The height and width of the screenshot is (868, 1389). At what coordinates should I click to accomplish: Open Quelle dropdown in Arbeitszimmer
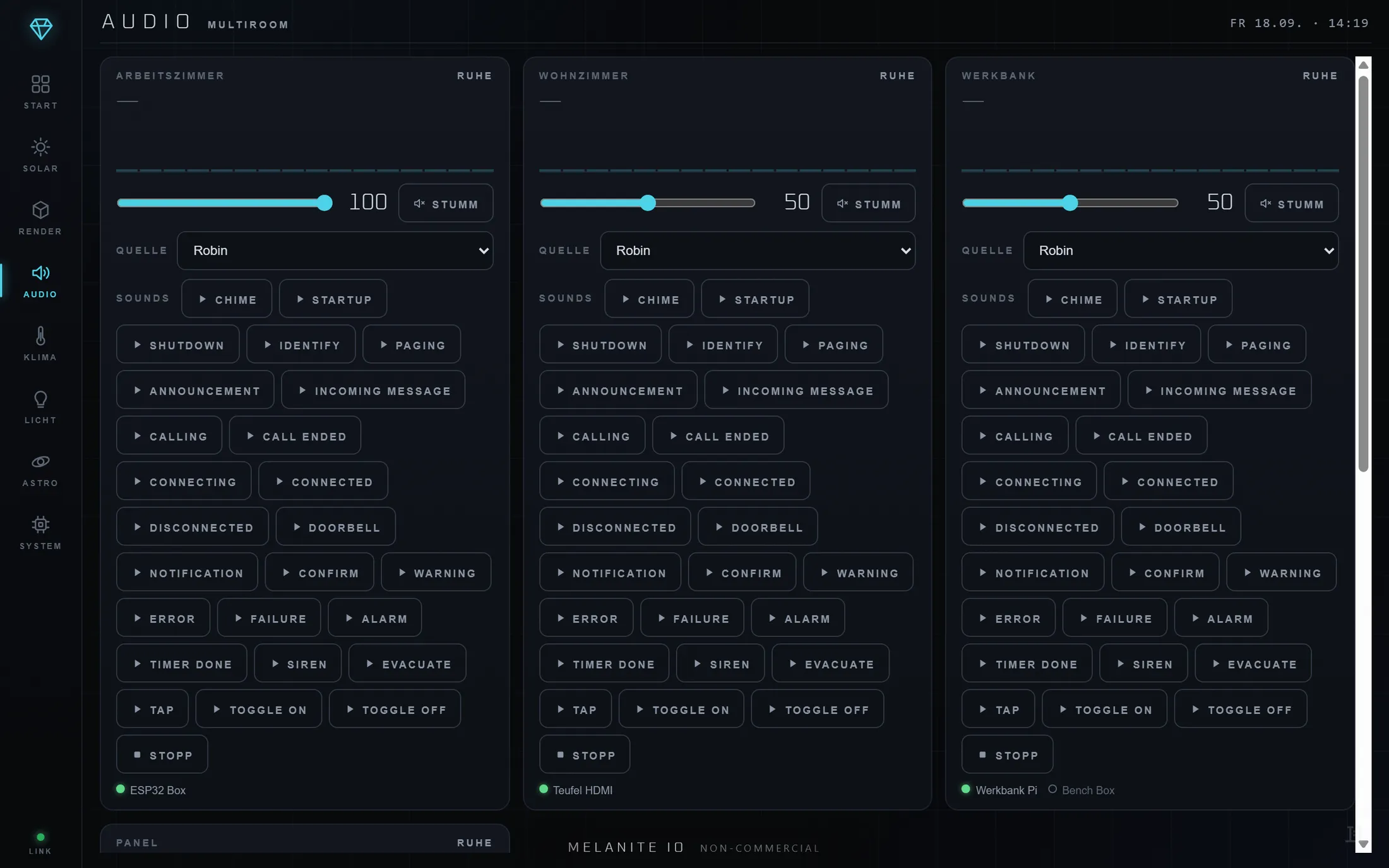335,251
